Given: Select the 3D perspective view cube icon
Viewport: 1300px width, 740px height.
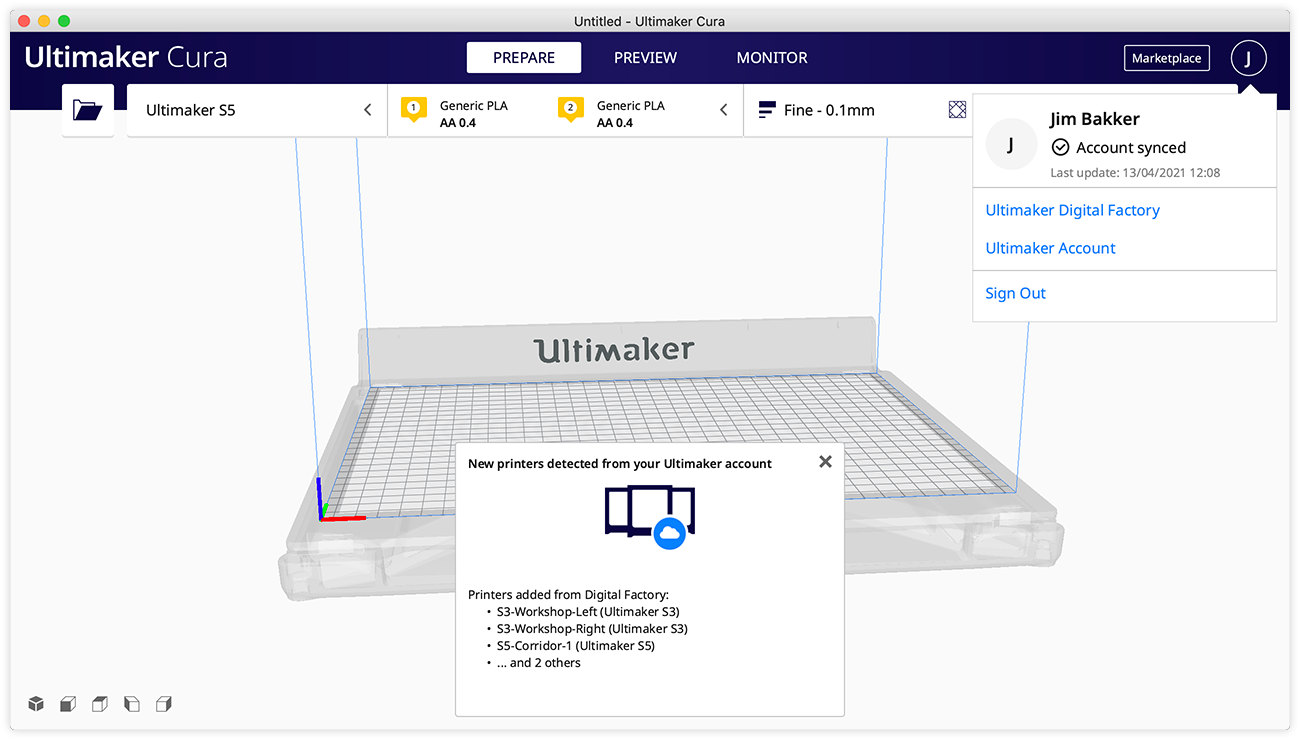Looking at the screenshot, I should click(x=36, y=704).
